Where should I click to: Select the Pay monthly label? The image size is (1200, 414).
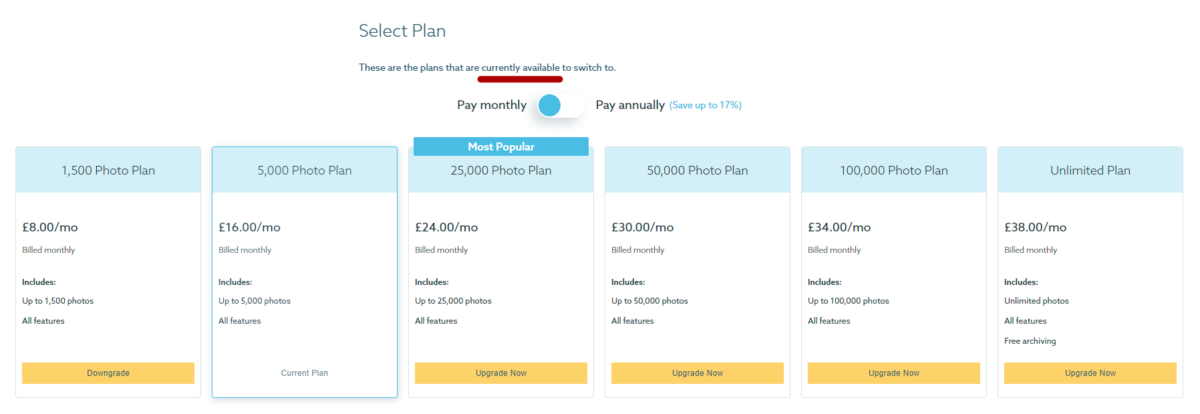pyautogui.click(x=491, y=105)
